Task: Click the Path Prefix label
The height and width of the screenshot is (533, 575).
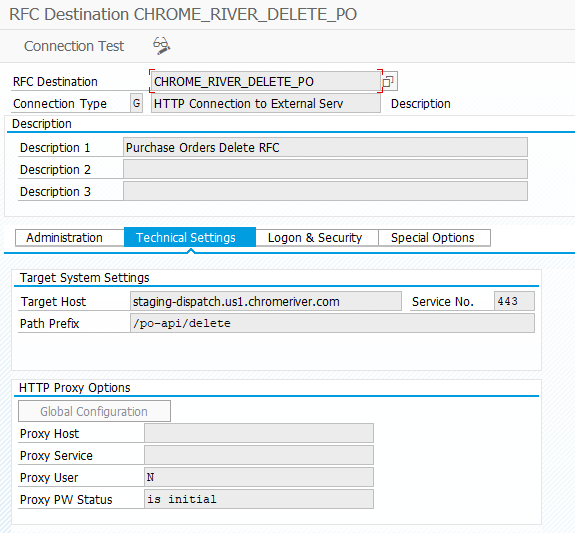Action: [50, 324]
